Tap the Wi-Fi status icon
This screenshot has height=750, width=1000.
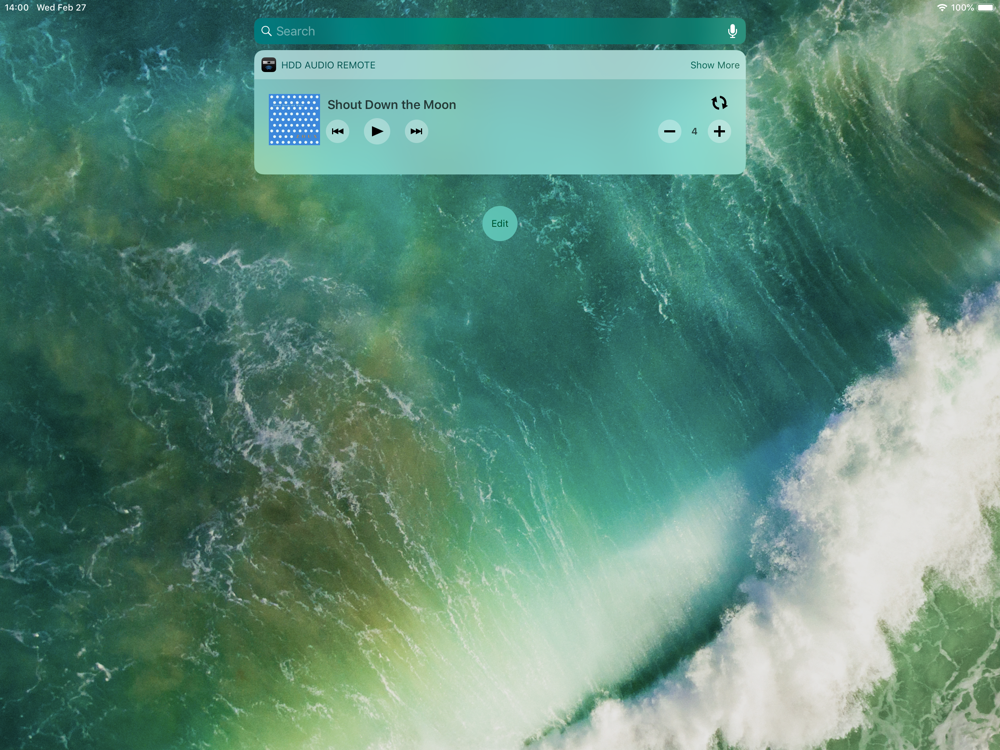click(942, 8)
